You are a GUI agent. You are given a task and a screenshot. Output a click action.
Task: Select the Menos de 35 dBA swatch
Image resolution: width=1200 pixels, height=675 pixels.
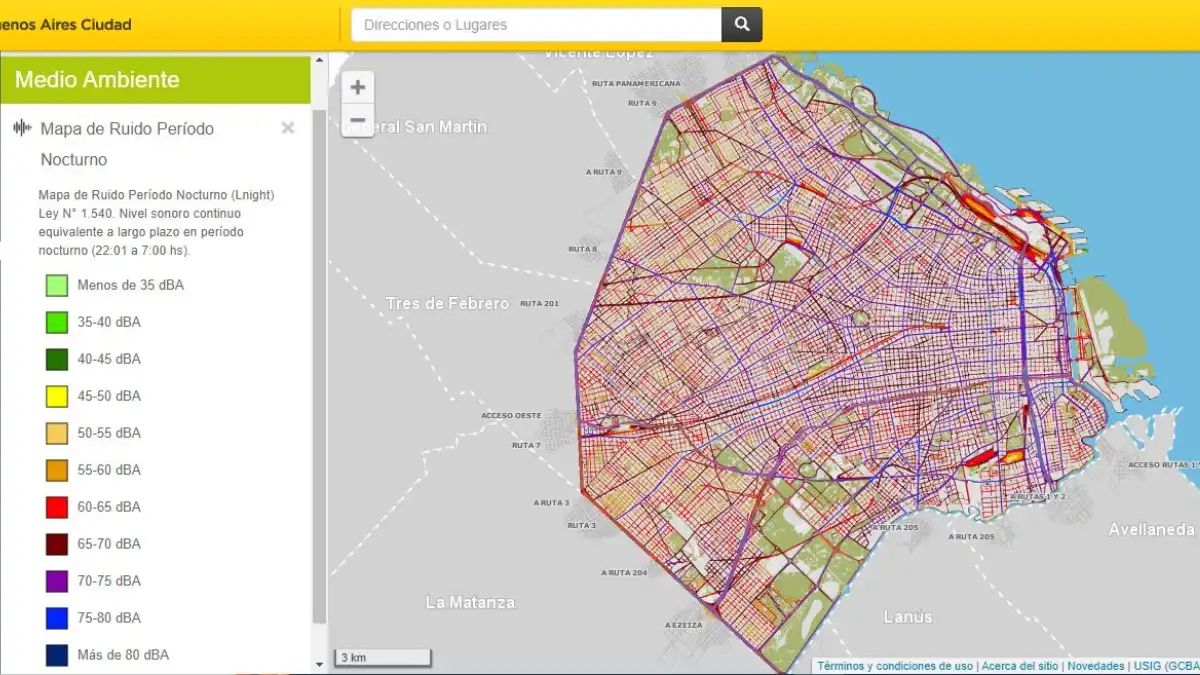[x=57, y=286]
